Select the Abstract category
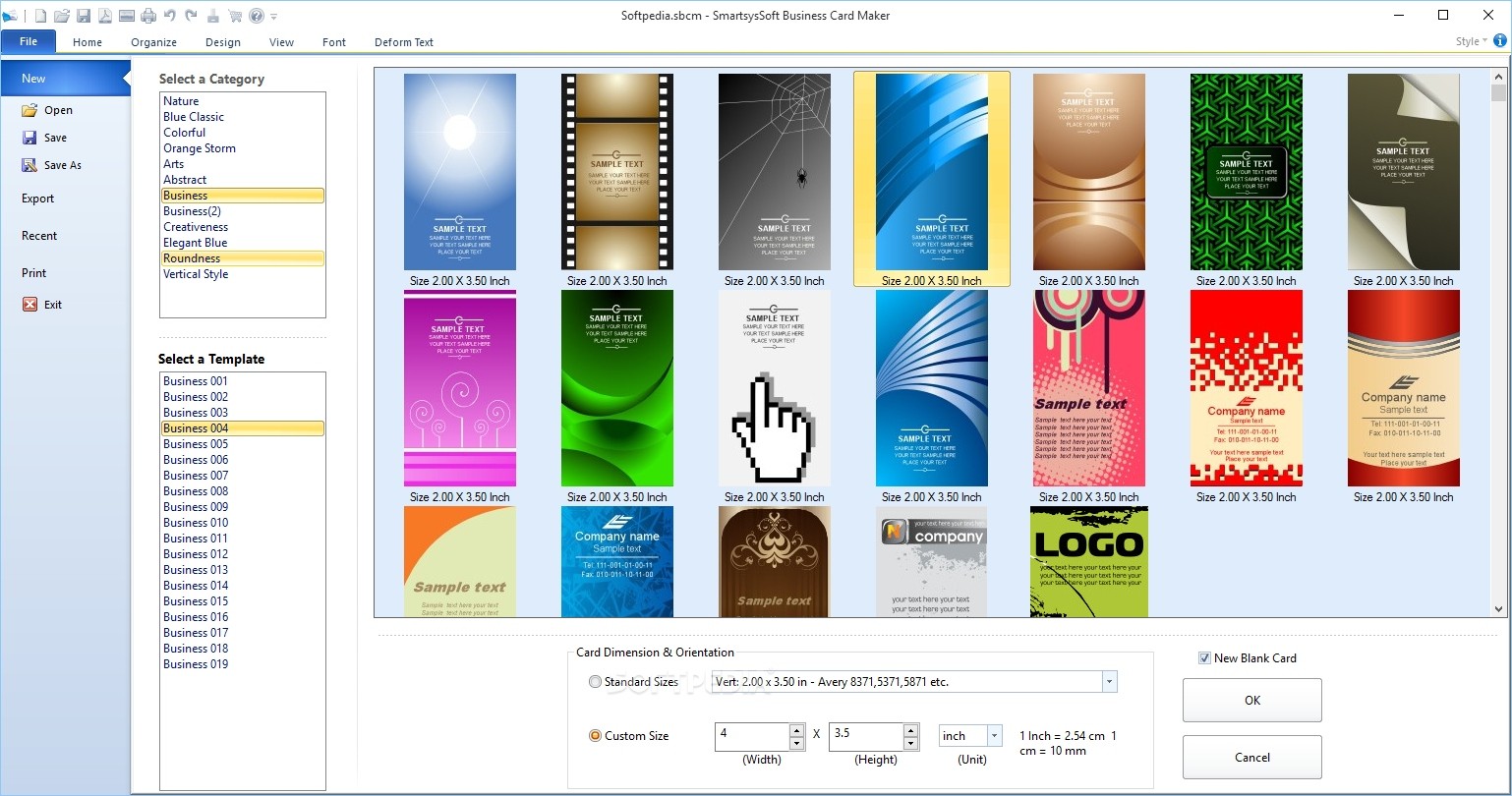Viewport: 1512px width, 796px height. pyautogui.click(x=242, y=180)
